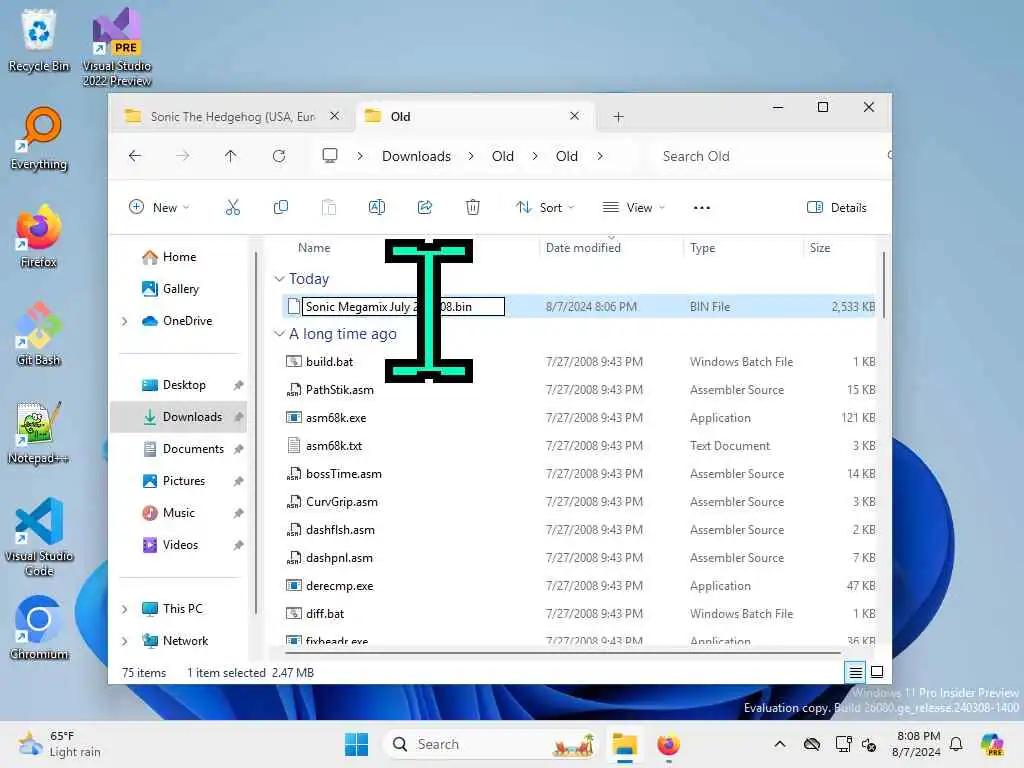
Task: Click the file list vertical scrollbar
Action: pyautogui.click(x=884, y=285)
